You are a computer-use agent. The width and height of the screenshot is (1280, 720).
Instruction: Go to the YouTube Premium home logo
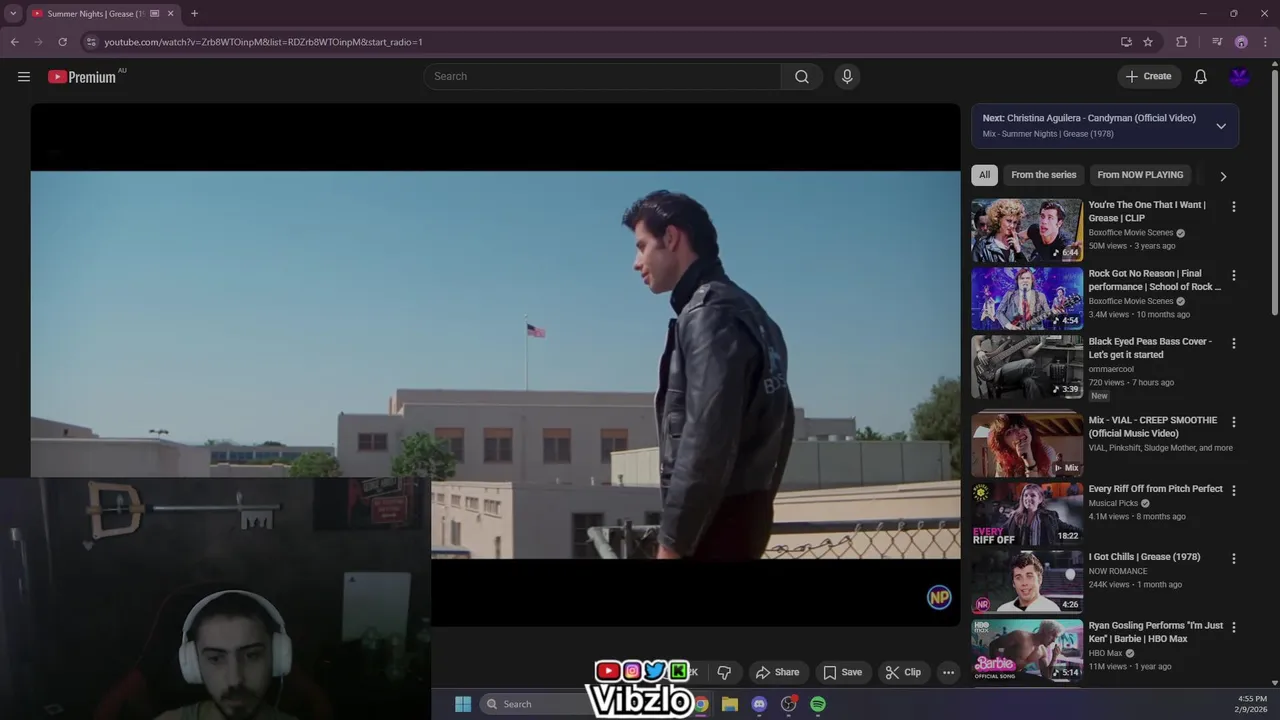pyautogui.click(x=82, y=77)
